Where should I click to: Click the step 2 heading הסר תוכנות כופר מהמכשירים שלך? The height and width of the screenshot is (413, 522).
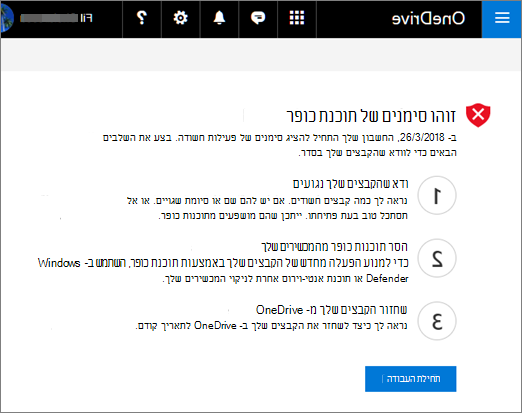tap(334, 247)
